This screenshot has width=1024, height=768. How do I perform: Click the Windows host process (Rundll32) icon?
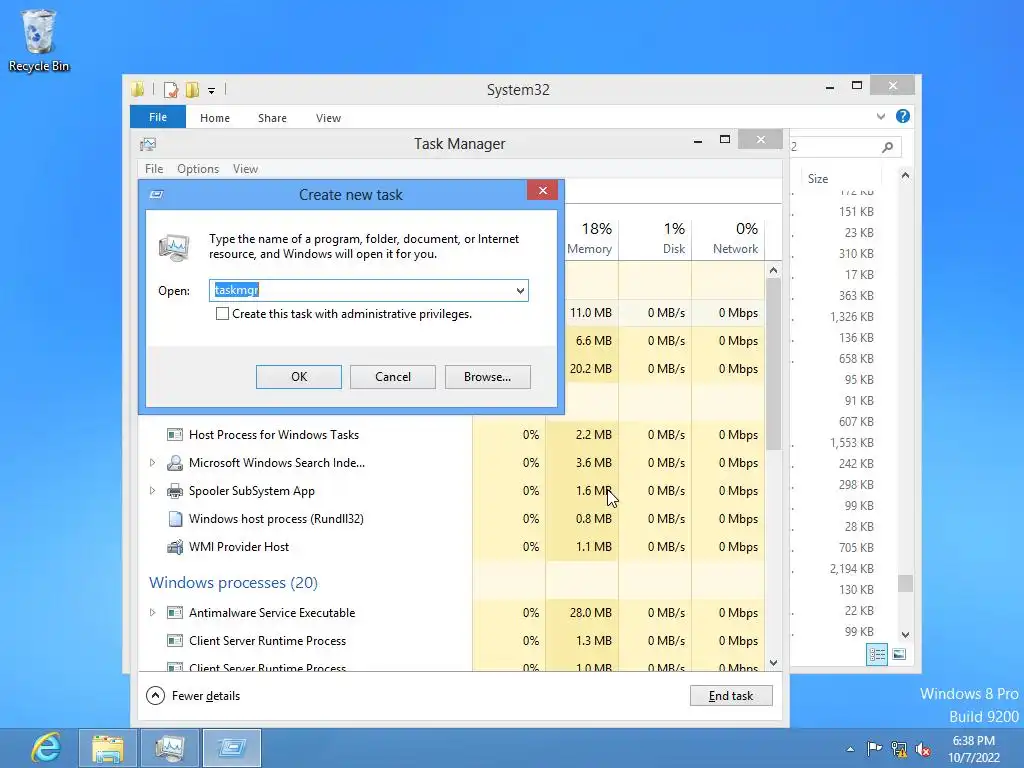tap(174, 519)
